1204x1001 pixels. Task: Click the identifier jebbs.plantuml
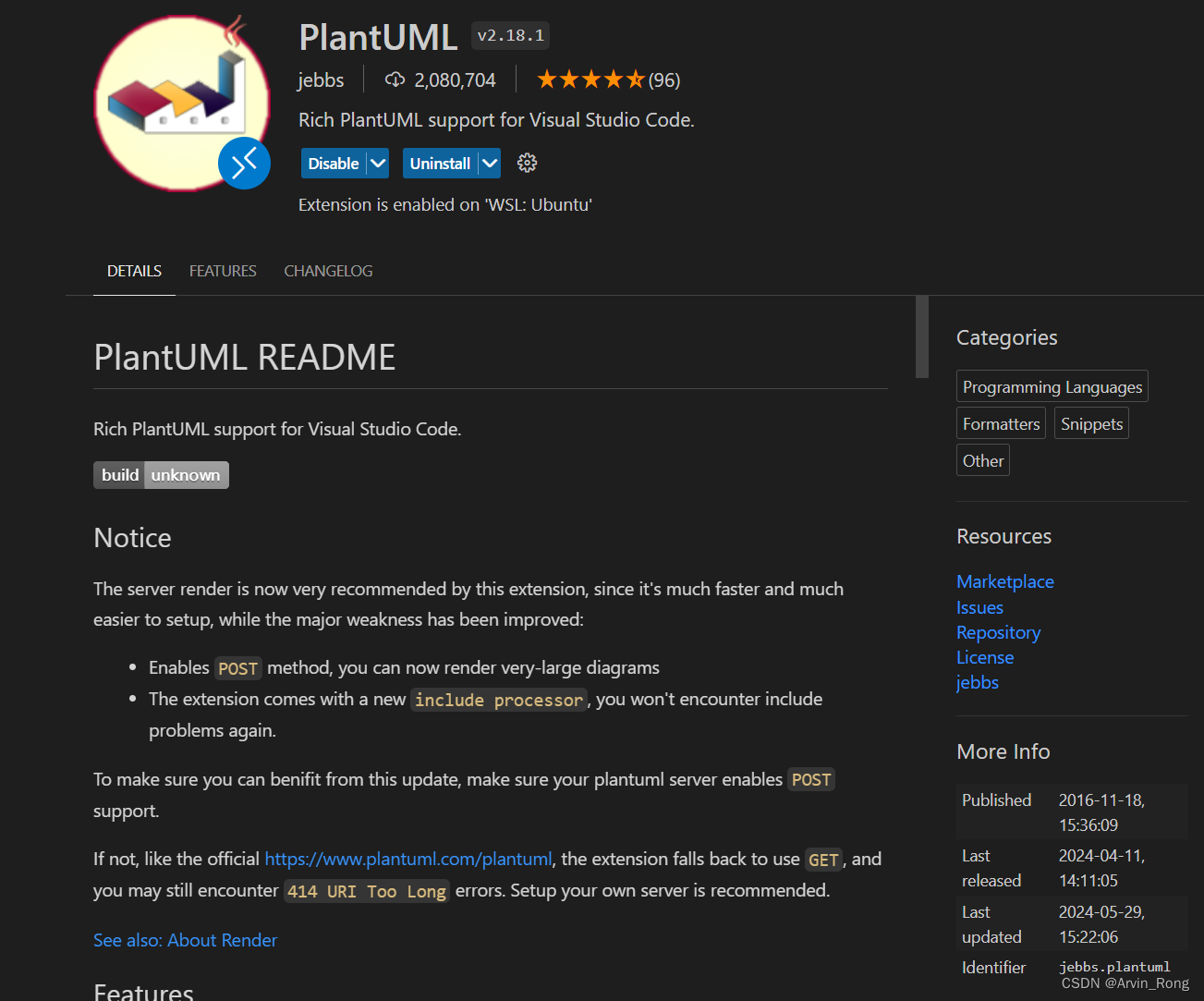[1114, 967]
